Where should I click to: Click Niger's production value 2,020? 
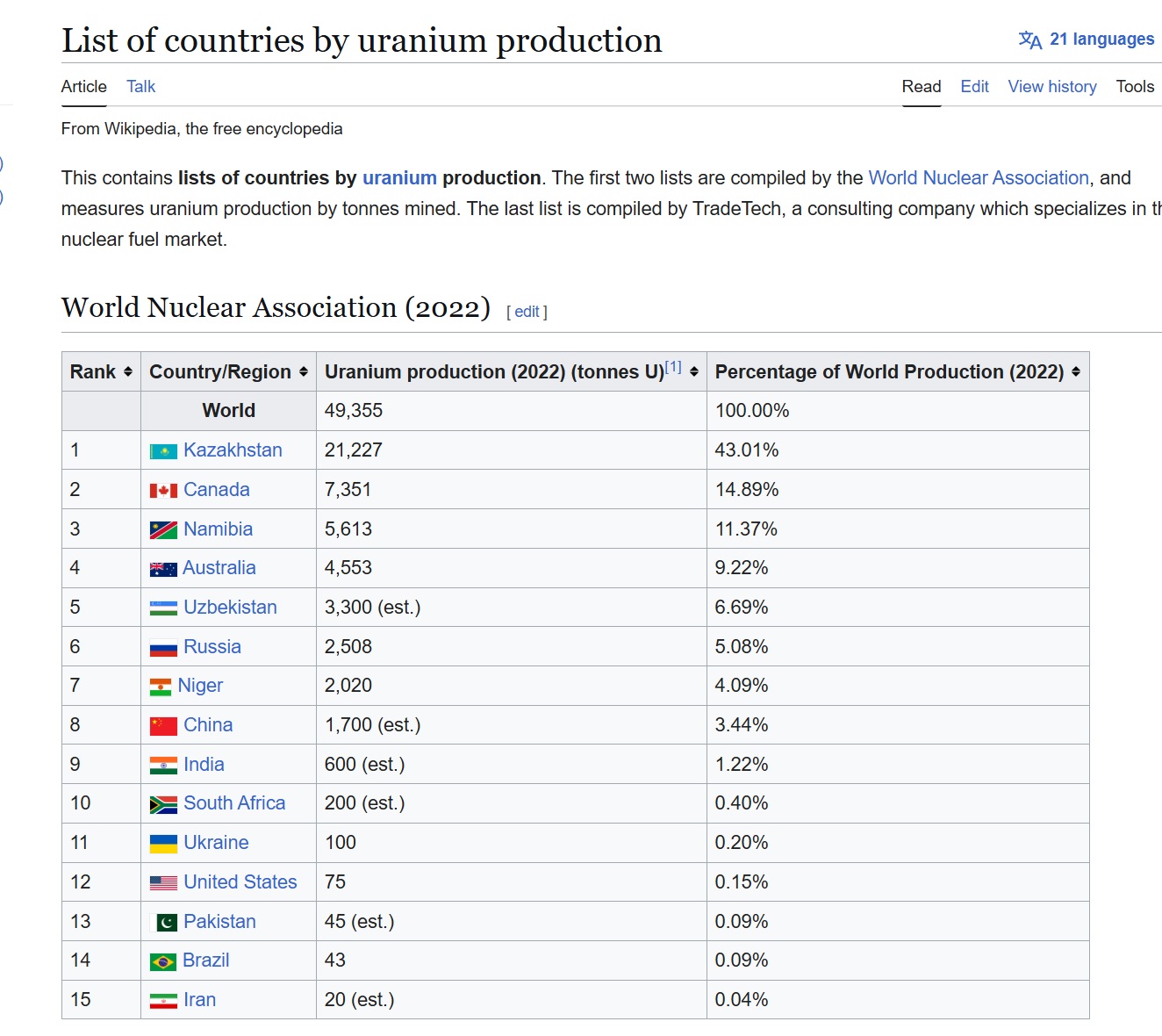348,686
